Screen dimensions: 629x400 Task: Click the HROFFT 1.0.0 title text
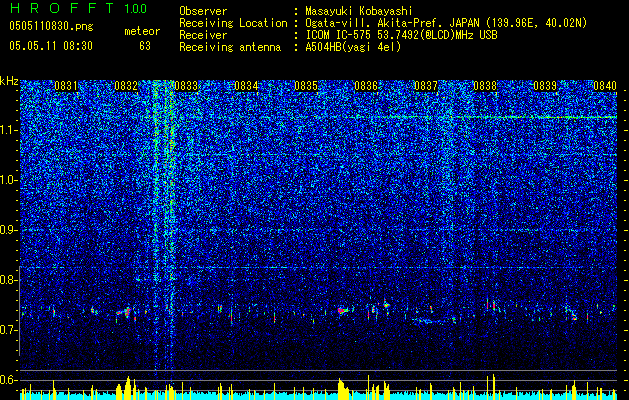[x=78, y=8]
